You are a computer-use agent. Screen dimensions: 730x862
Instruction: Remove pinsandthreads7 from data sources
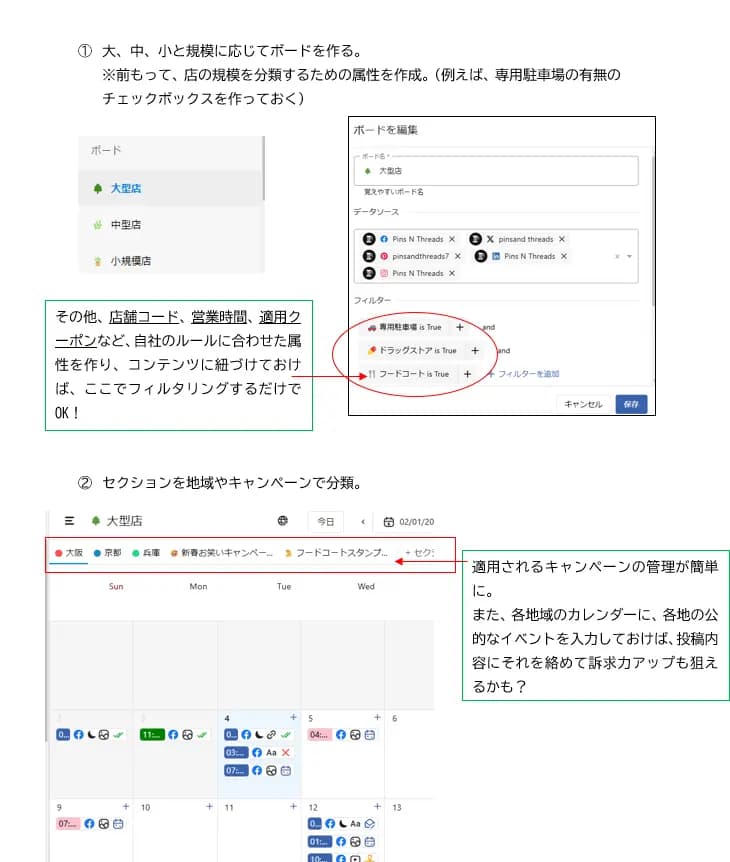(456, 256)
